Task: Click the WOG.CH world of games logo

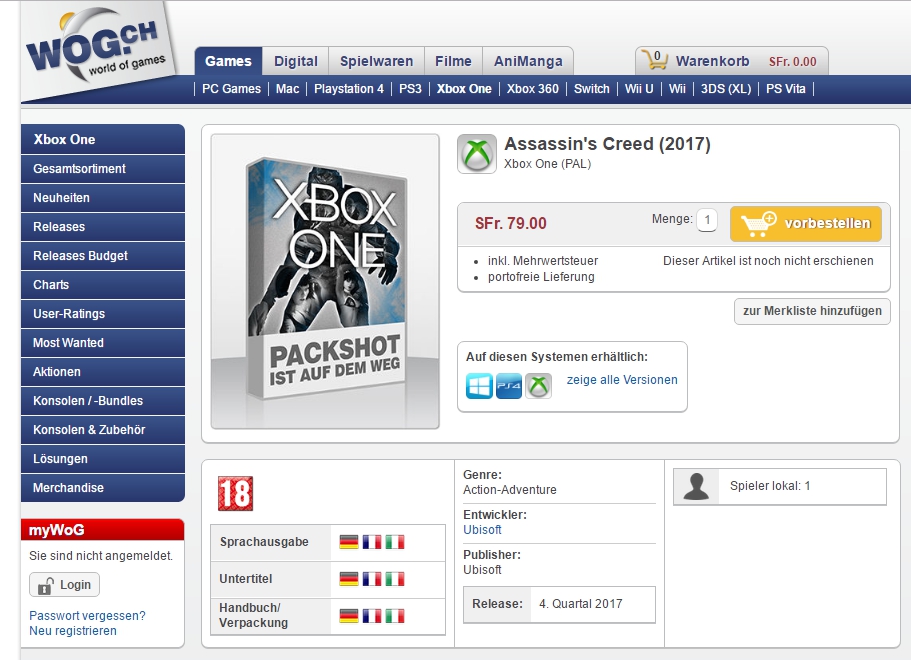Action: (x=99, y=51)
